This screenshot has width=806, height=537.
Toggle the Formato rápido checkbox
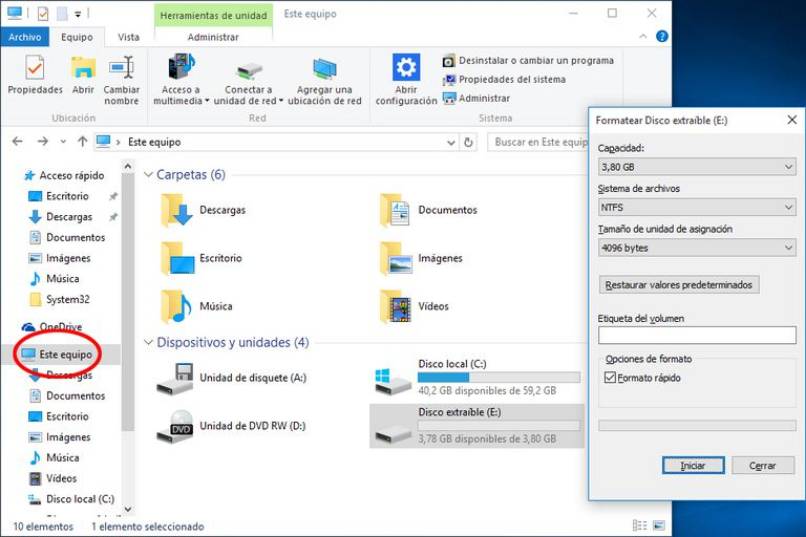coord(610,378)
